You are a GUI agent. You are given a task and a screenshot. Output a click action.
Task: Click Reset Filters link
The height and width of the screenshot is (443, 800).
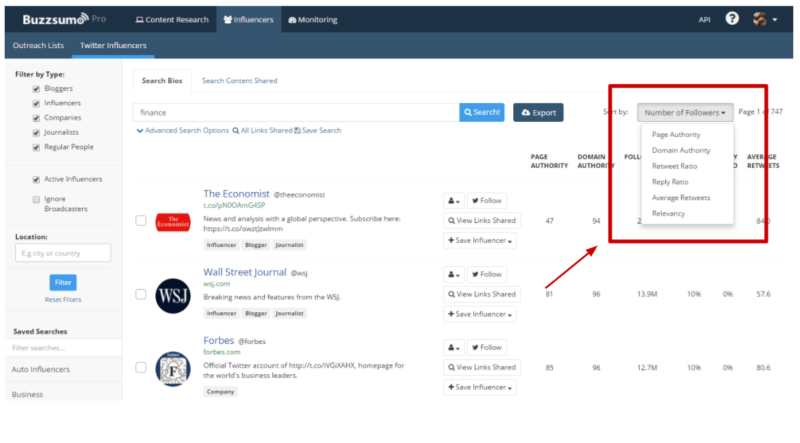[63, 300]
